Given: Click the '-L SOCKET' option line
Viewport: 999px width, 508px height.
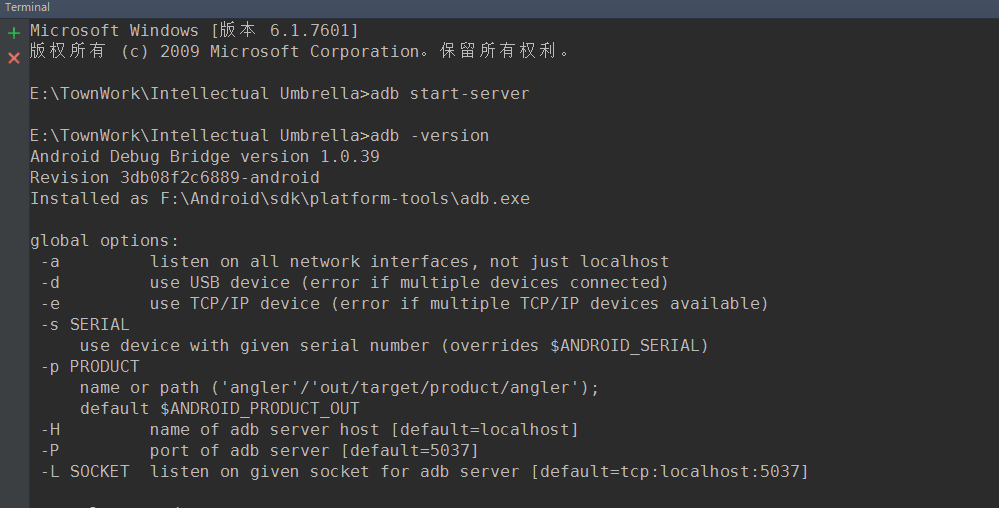Looking at the screenshot, I should tap(424, 471).
